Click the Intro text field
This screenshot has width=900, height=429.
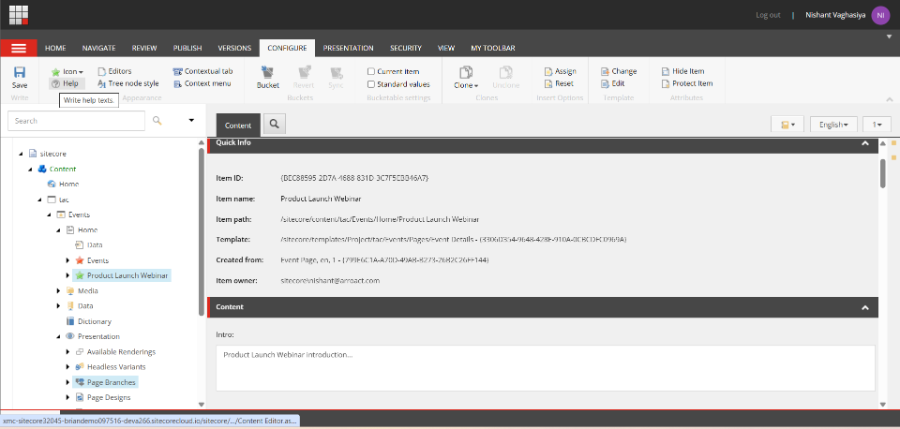point(545,368)
